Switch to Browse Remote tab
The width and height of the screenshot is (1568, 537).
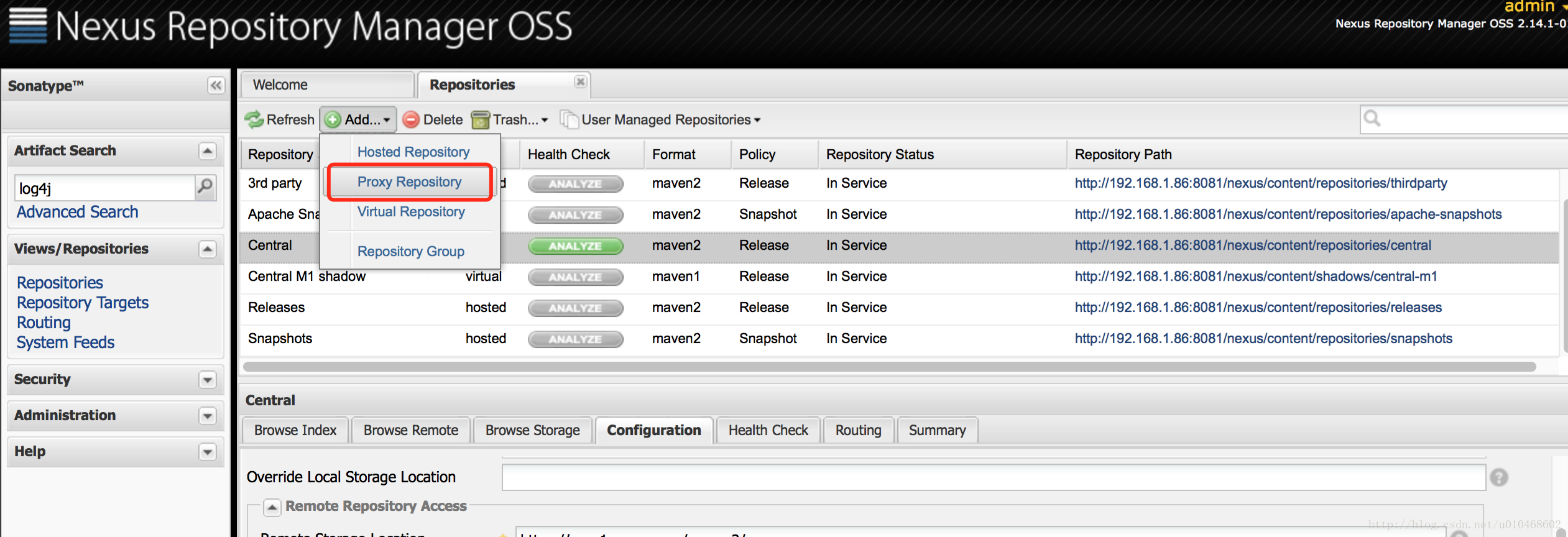coord(410,430)
